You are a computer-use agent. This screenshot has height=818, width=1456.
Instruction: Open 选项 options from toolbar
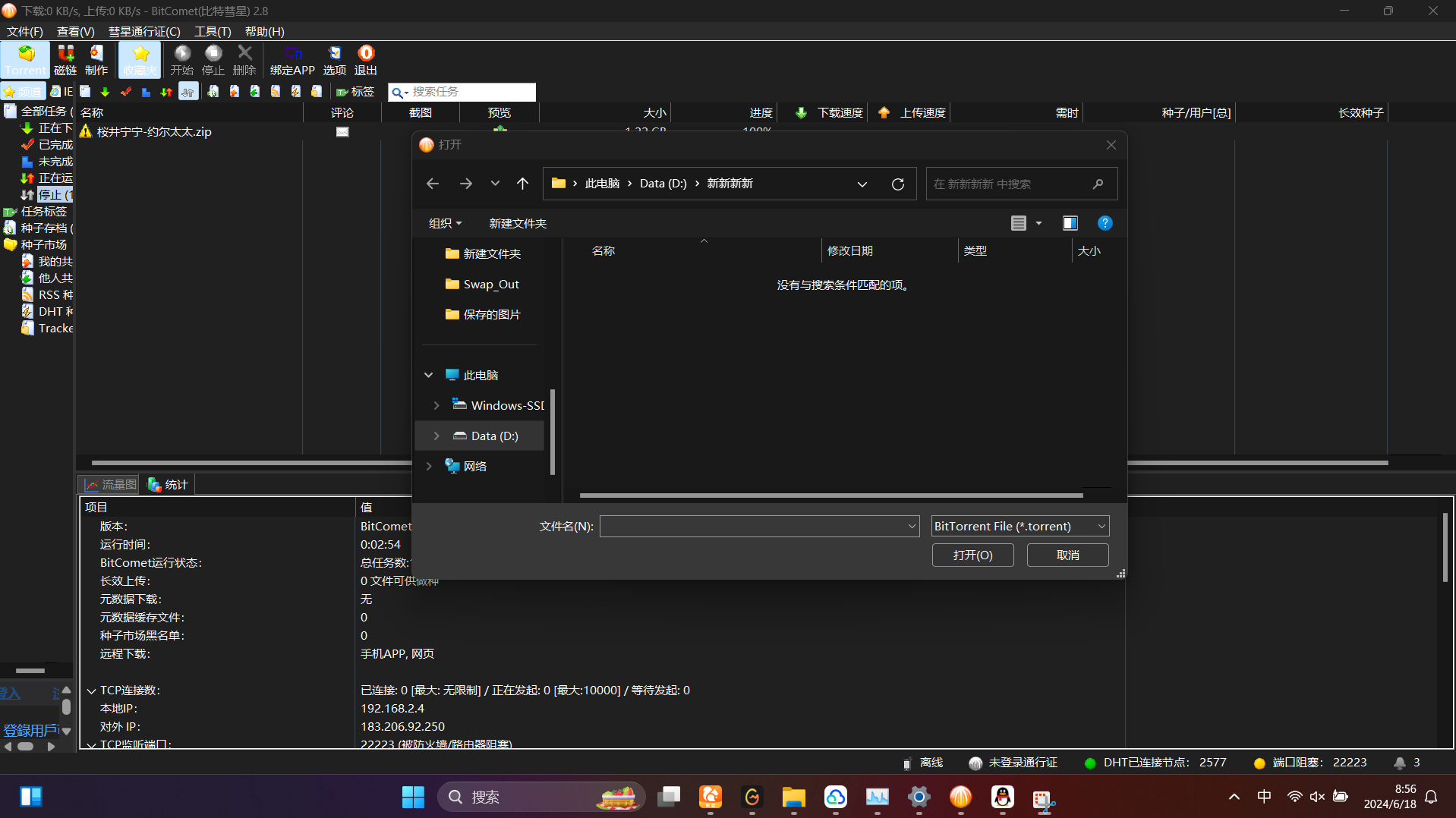click(334, 59)
